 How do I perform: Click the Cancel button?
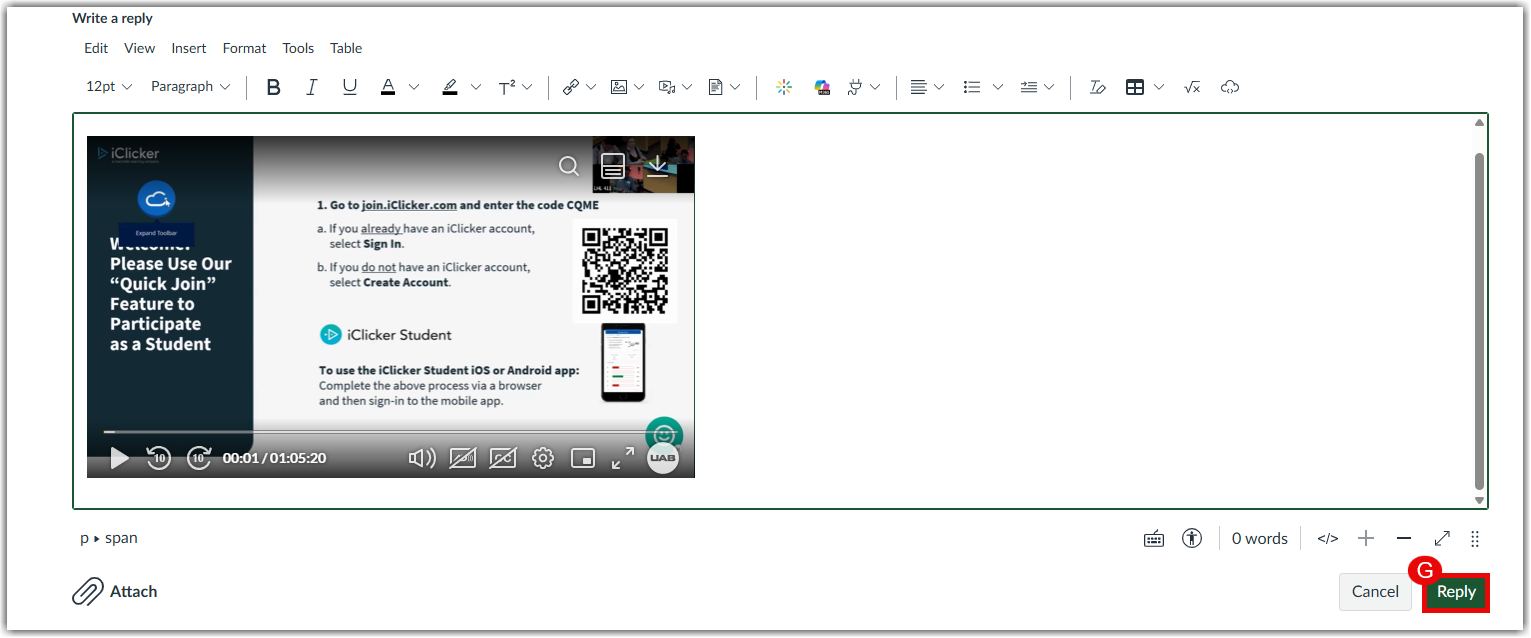(1375, 592)
